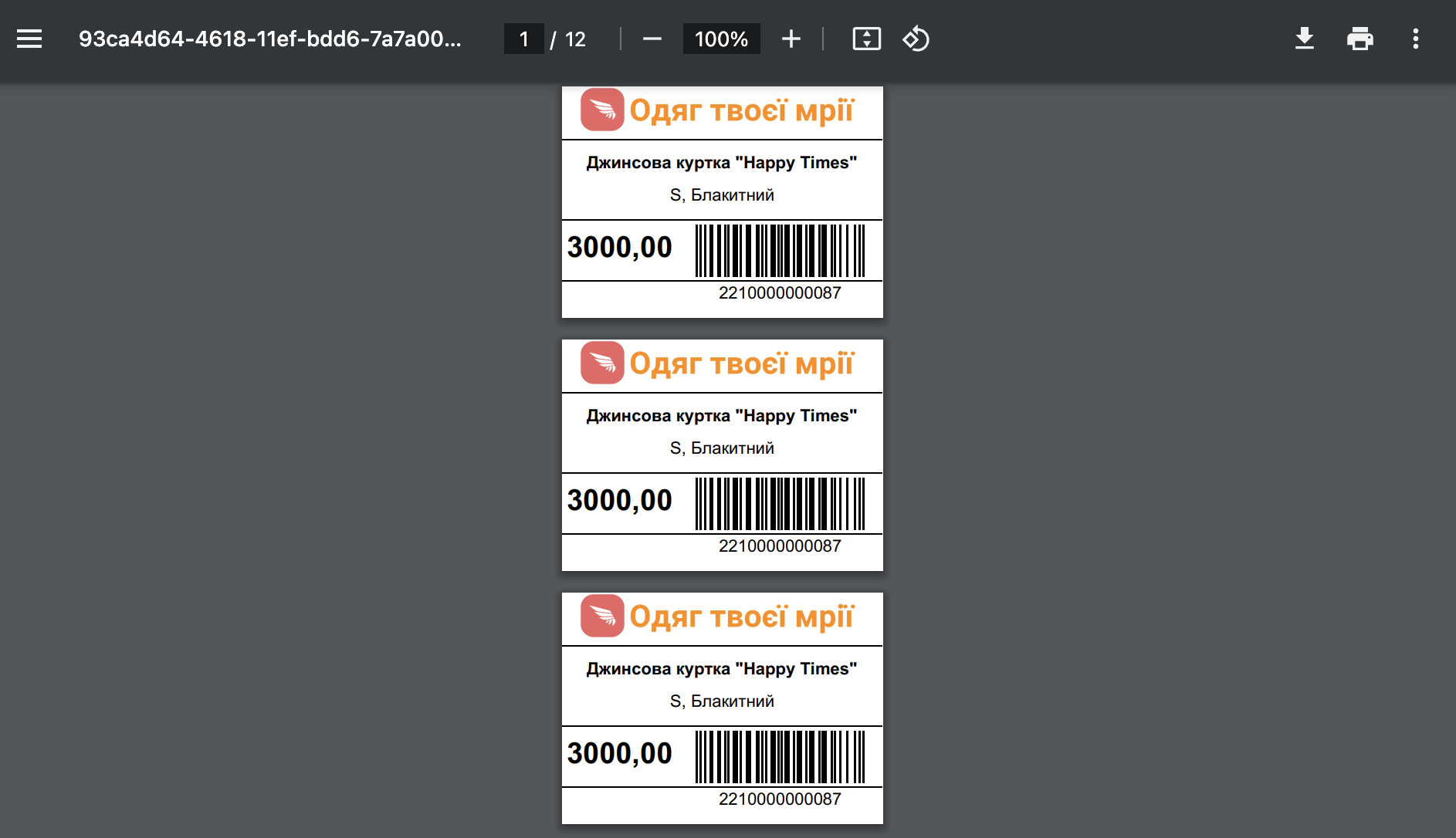Click the first label's Одяг твоєї мрії heading
The image size is (1456, 838).
tap(742, 110)
